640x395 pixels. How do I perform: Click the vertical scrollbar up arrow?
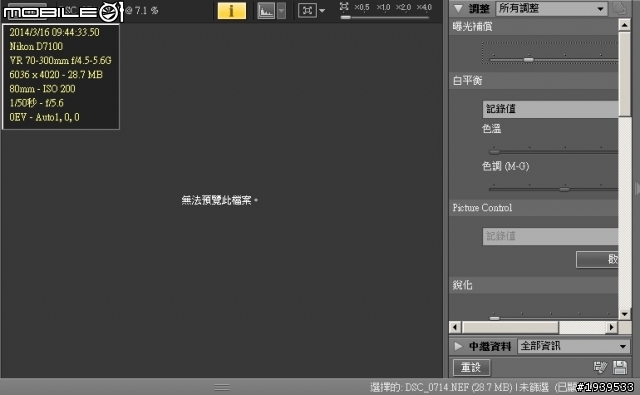[624, 25]
